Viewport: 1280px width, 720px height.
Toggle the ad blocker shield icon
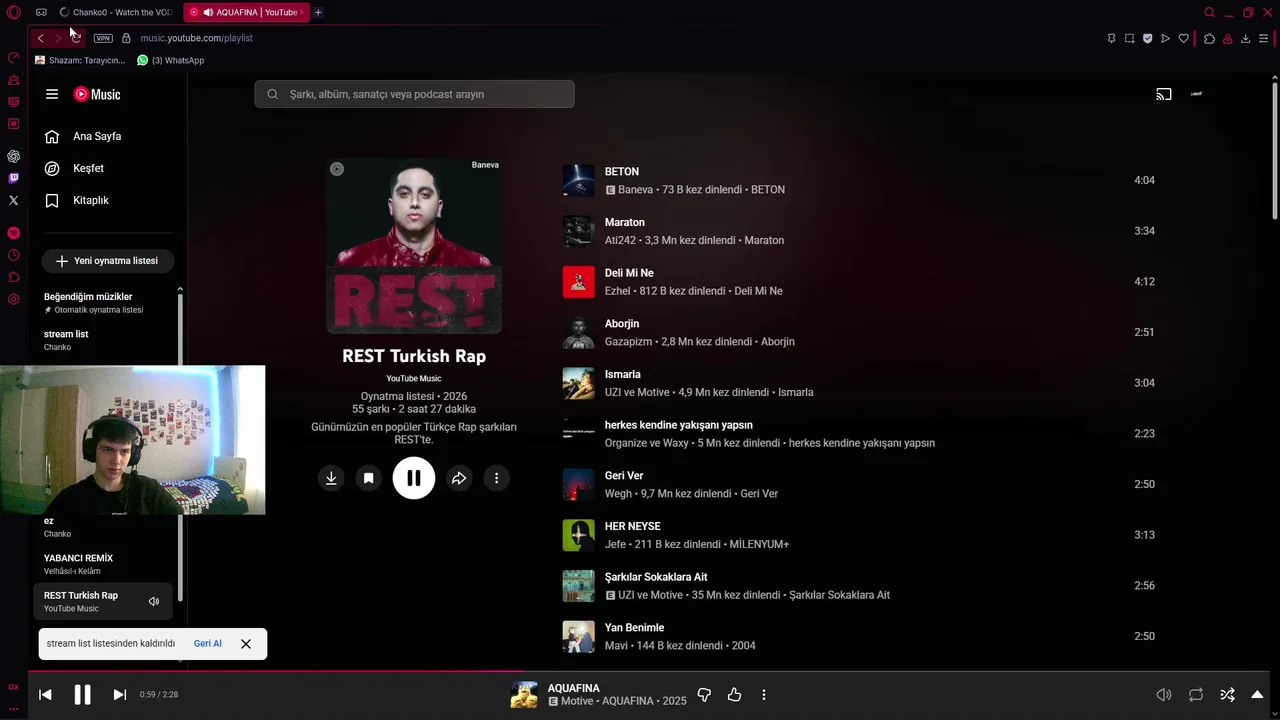point(1147,38)
